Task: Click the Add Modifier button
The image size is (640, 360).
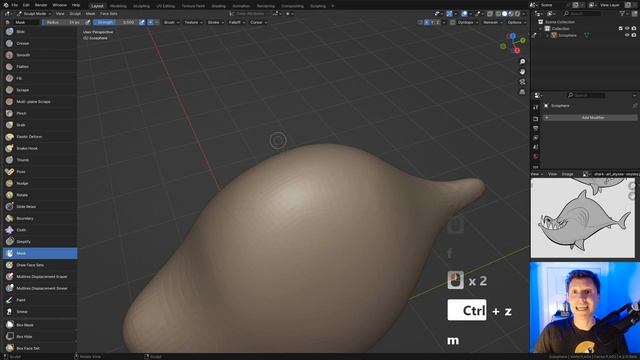Action: click(x=590, y=118)
